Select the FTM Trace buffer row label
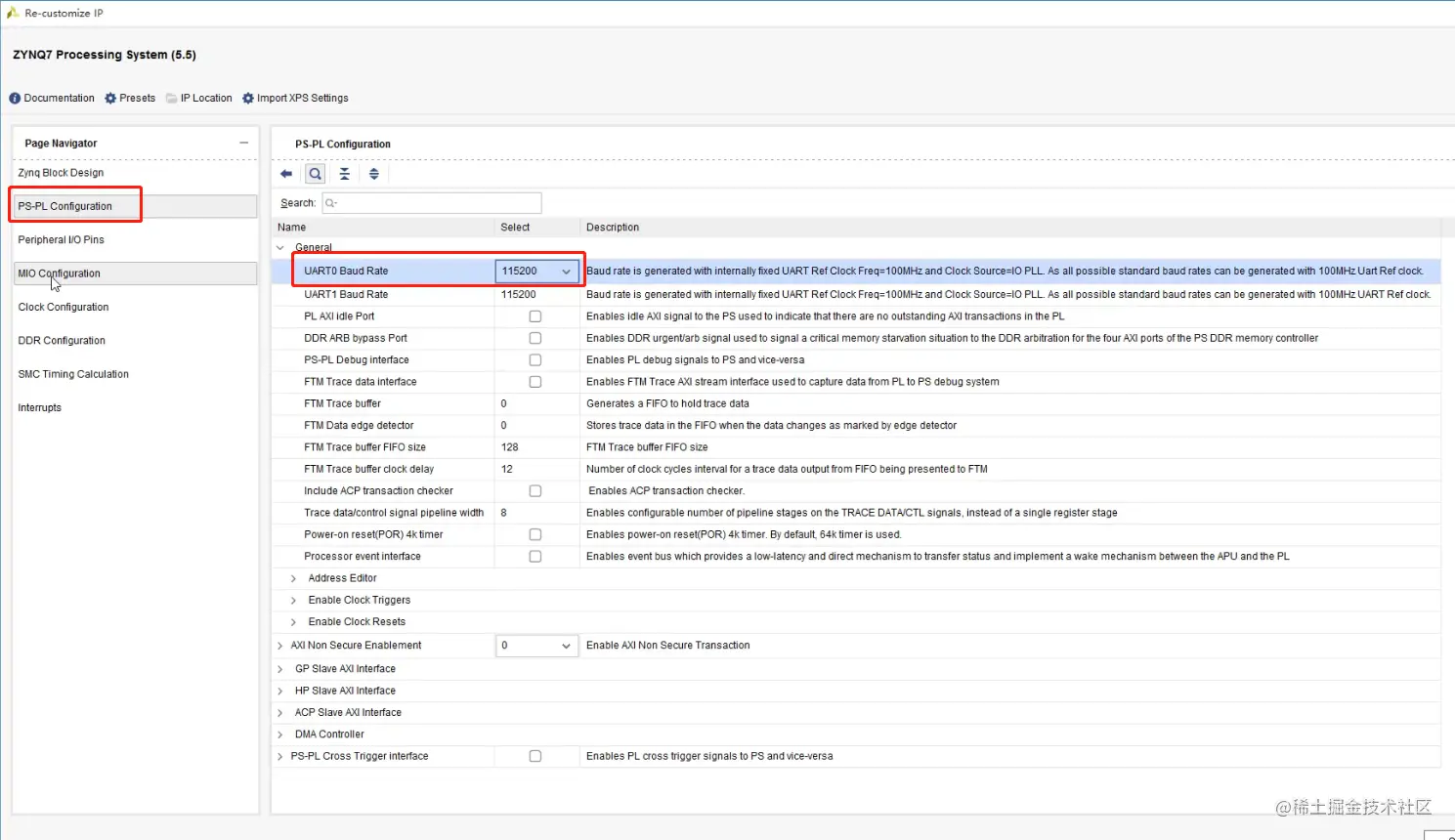This screenshot has width=1455, height=840. click(x=342, y=403)
